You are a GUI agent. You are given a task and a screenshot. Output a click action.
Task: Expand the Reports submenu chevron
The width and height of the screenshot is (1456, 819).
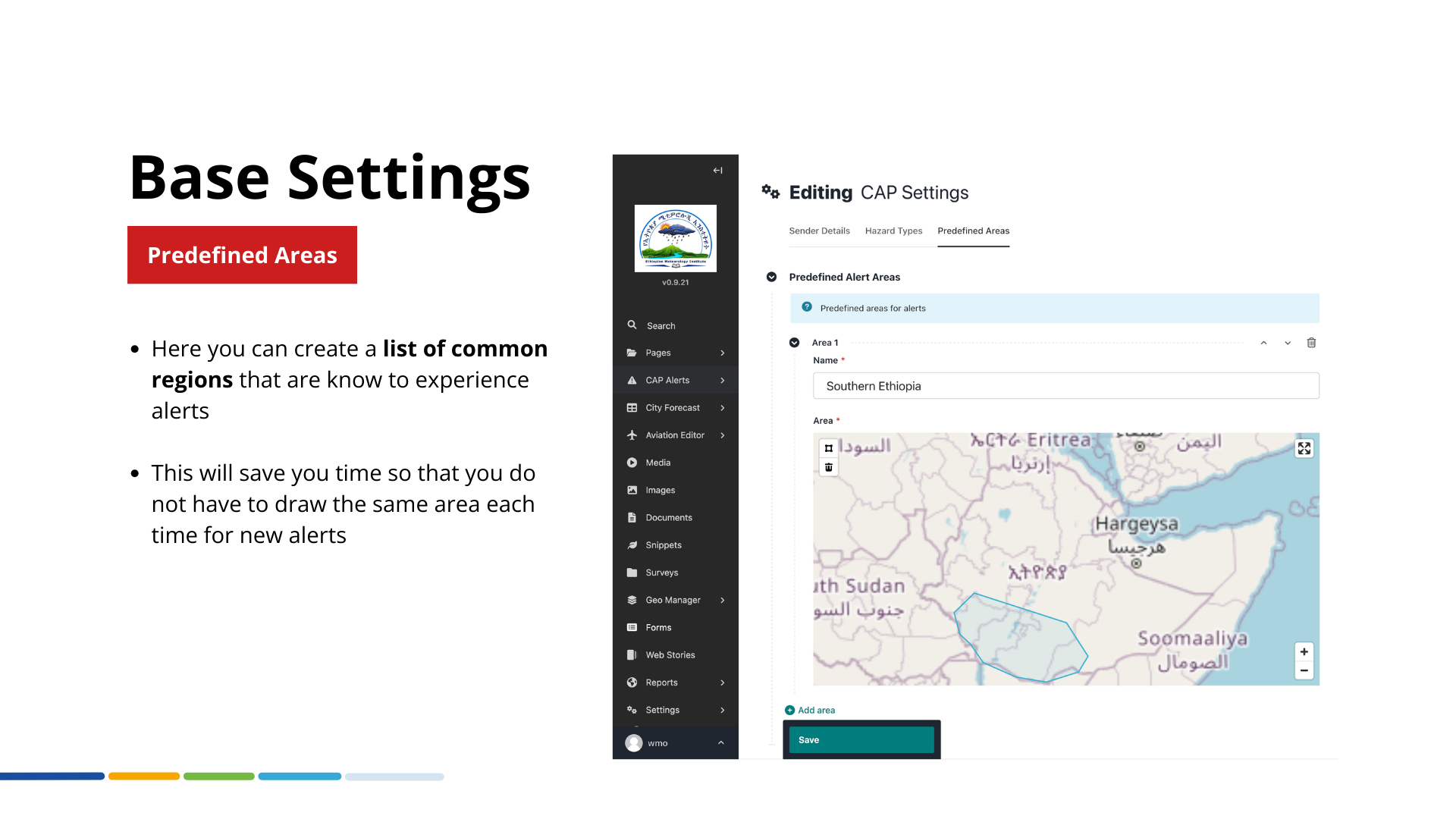click(x=723, y=682)
